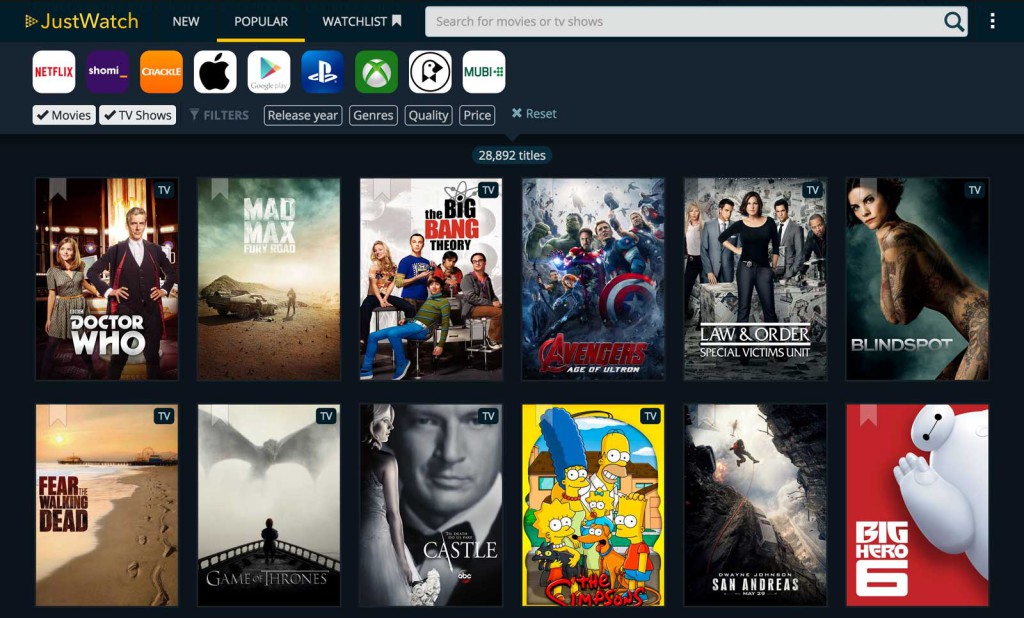Bookmark Blindspot to watchlist
This screenshot has height=618, width=1024.
pyautogui.click(x=868, y=188)
